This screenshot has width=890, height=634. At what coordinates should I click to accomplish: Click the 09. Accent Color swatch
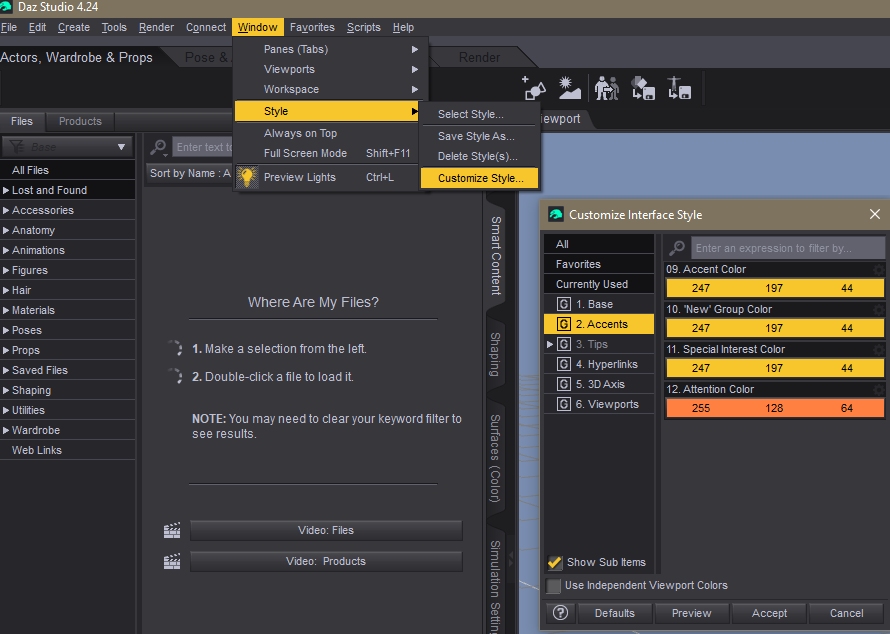[x=775, y=288]
